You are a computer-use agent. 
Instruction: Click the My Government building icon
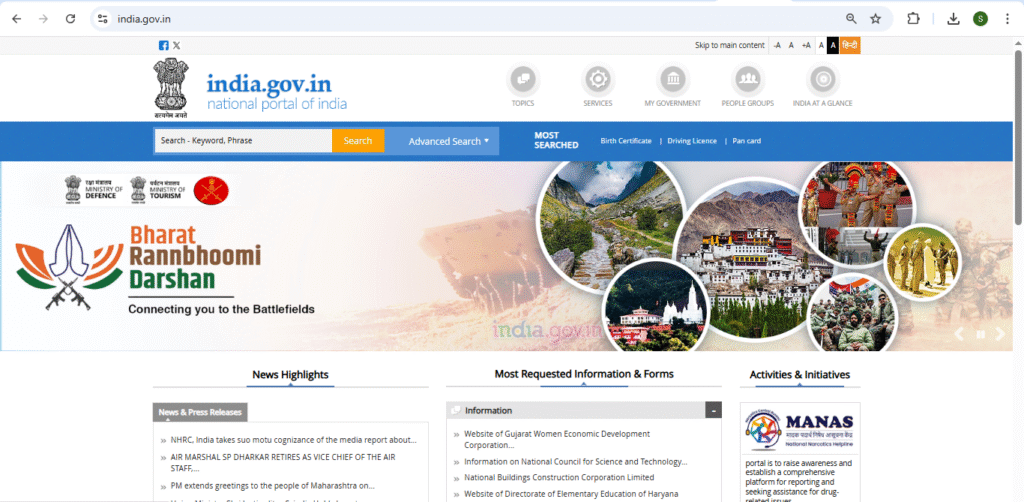coord(673,80)
